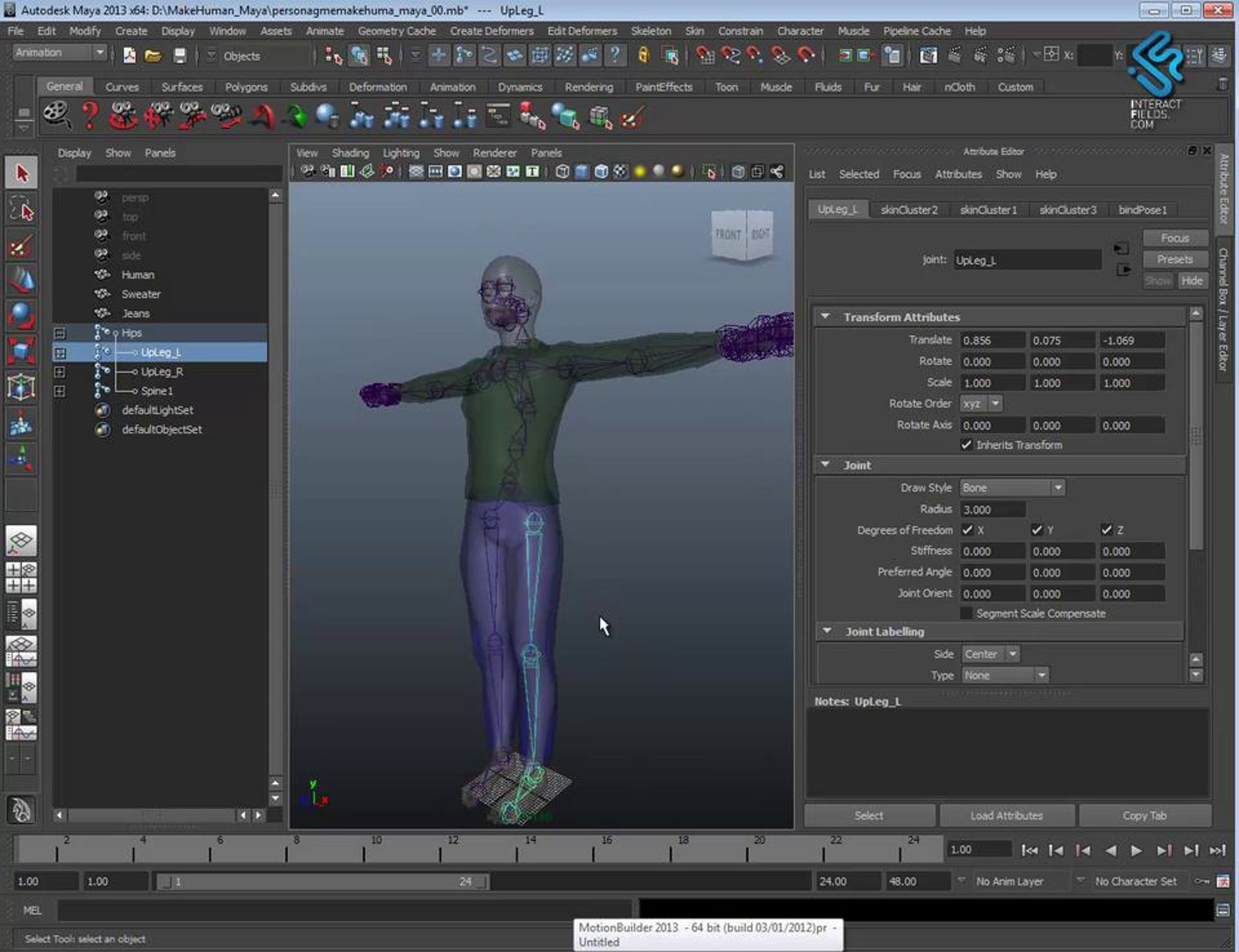Click the ViewCube in the viewport
This screenshot has height=952, width=1239.
tap(742, 235)
